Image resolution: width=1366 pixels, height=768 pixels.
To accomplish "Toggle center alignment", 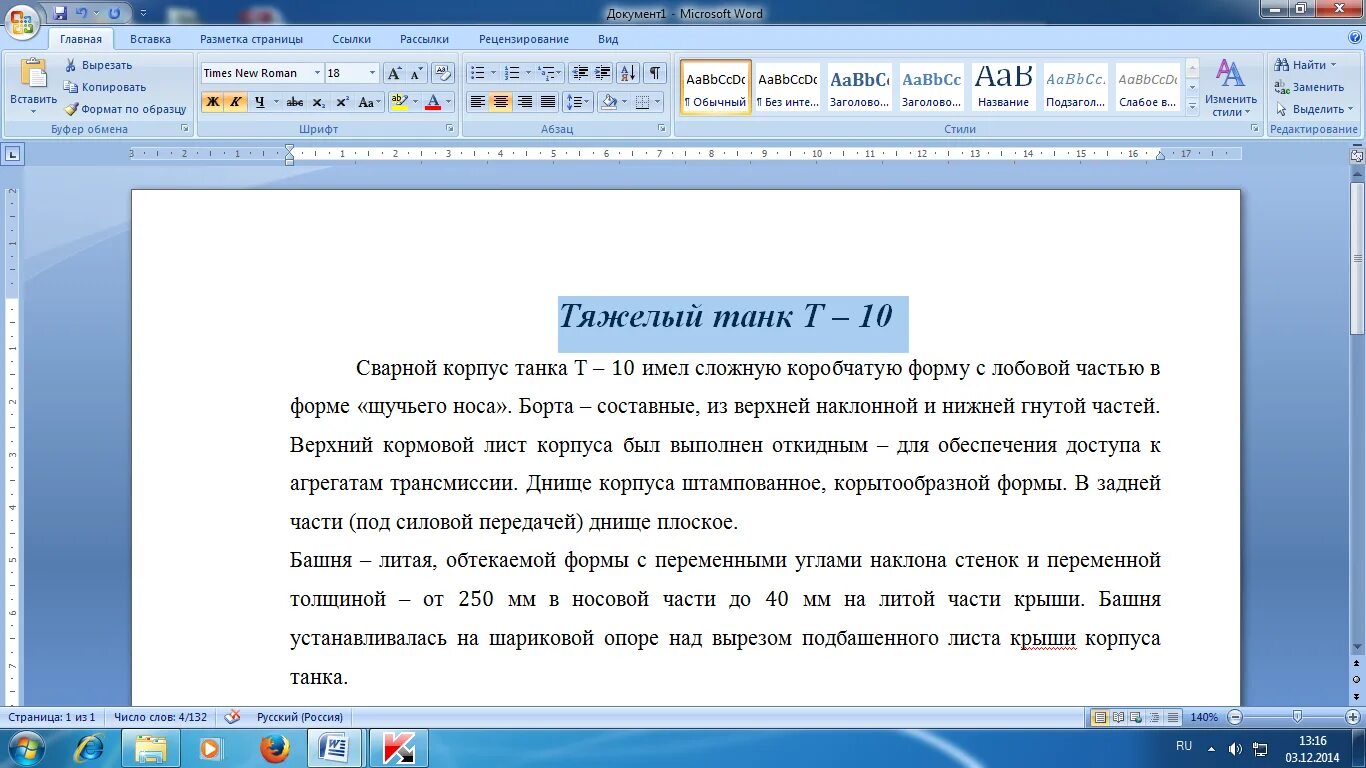I will [x=501, y=102].
